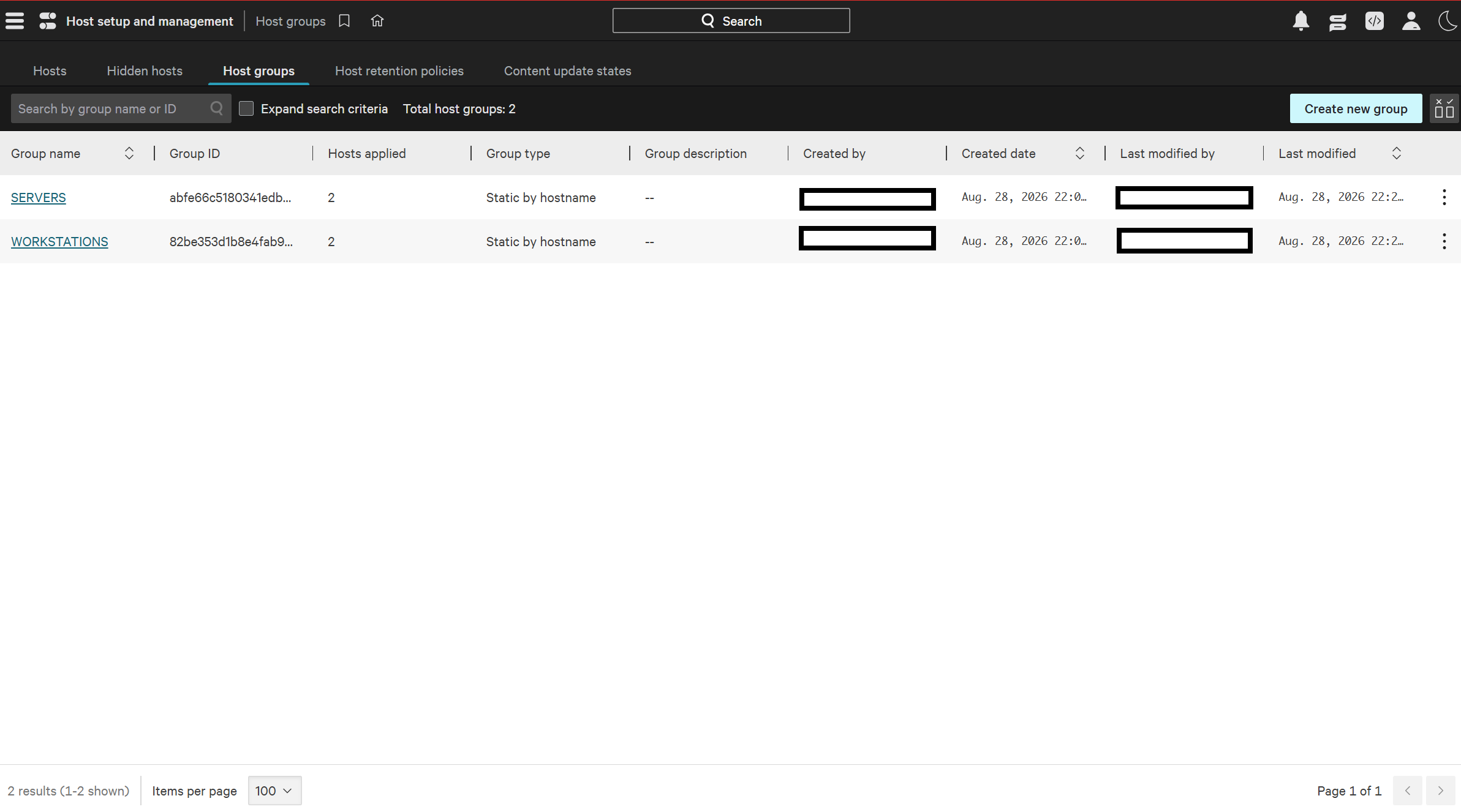
Task: Open the SERVERS group link
Action: pos(39,197)
